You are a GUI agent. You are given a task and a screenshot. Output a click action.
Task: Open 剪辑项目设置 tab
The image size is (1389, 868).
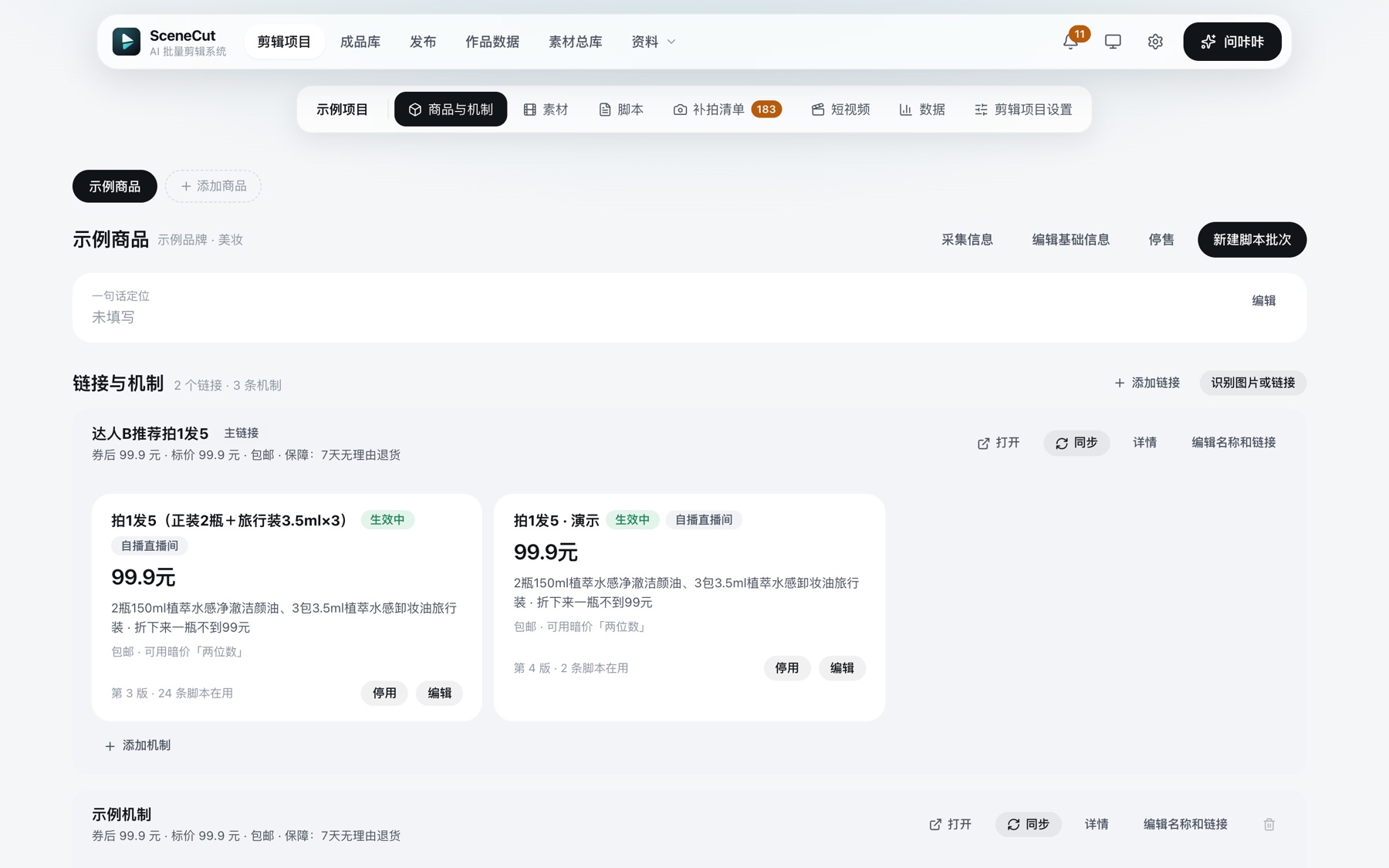[1023, 110]
